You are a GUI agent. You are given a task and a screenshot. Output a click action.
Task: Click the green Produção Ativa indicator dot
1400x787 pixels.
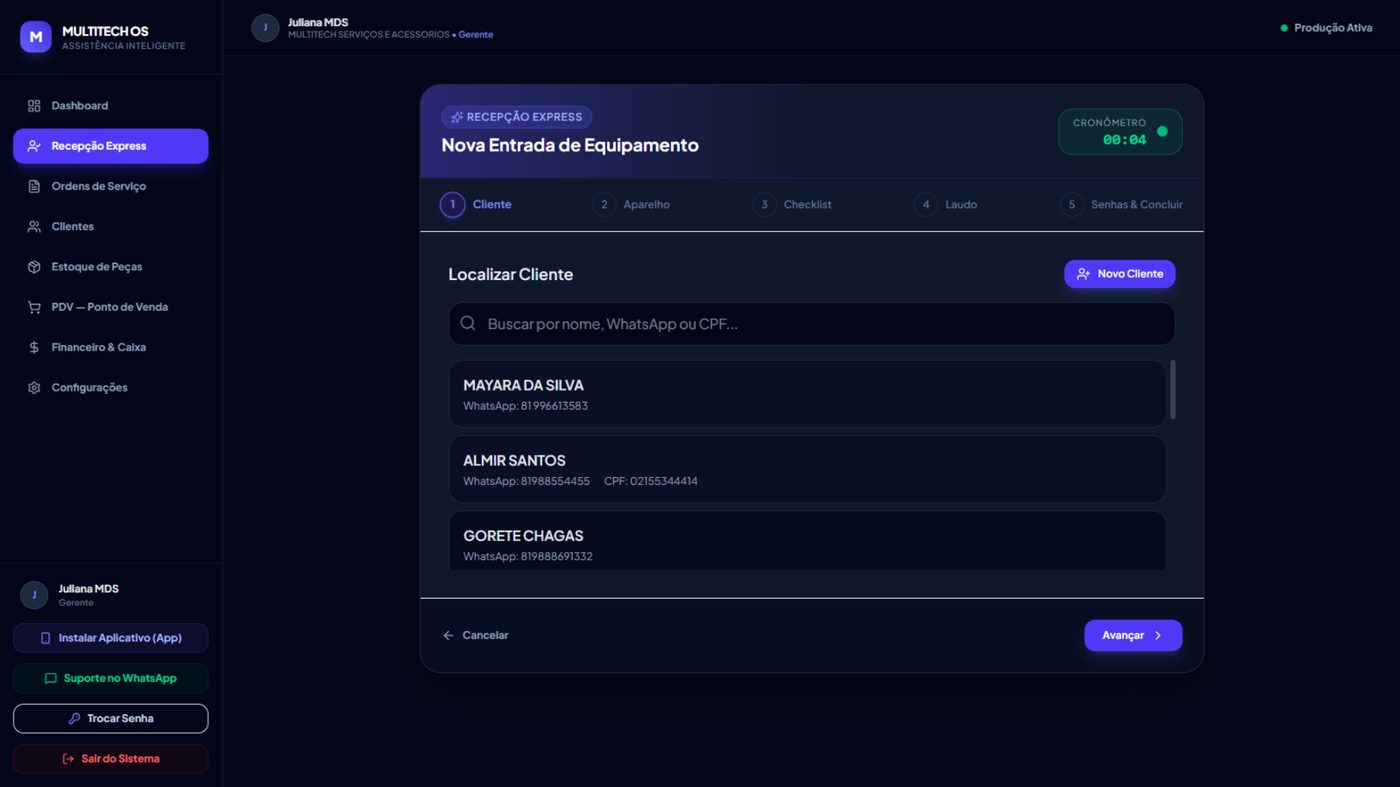[x=1284, y=28]
